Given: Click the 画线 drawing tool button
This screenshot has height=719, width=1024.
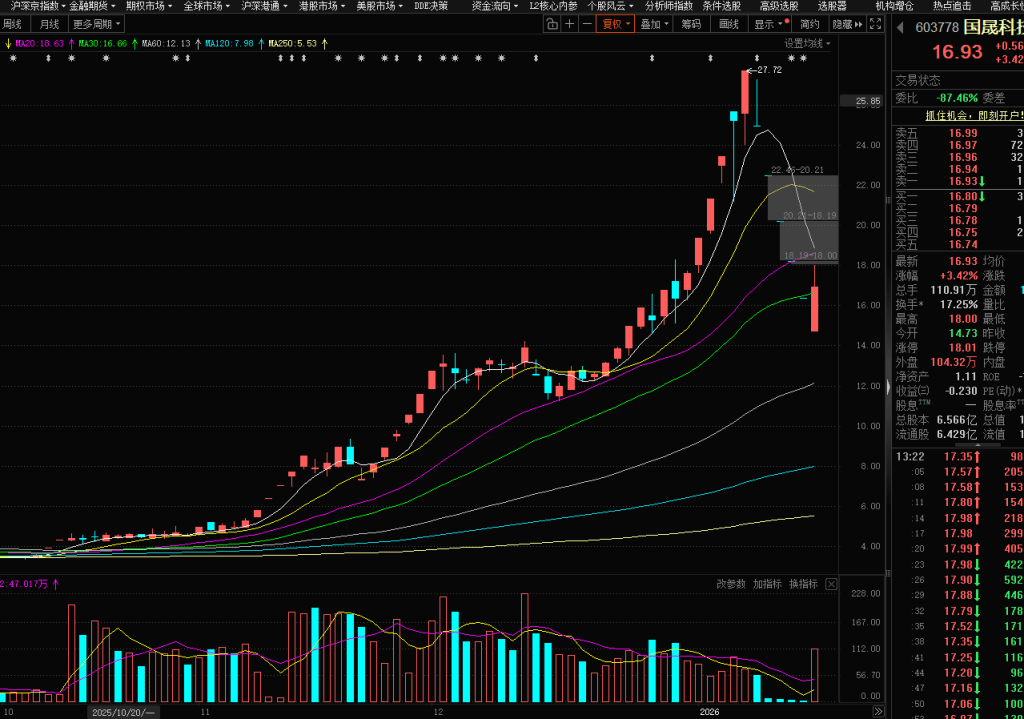Looking at the screenshot, I should pyautogui.click(x=729, y=24).
